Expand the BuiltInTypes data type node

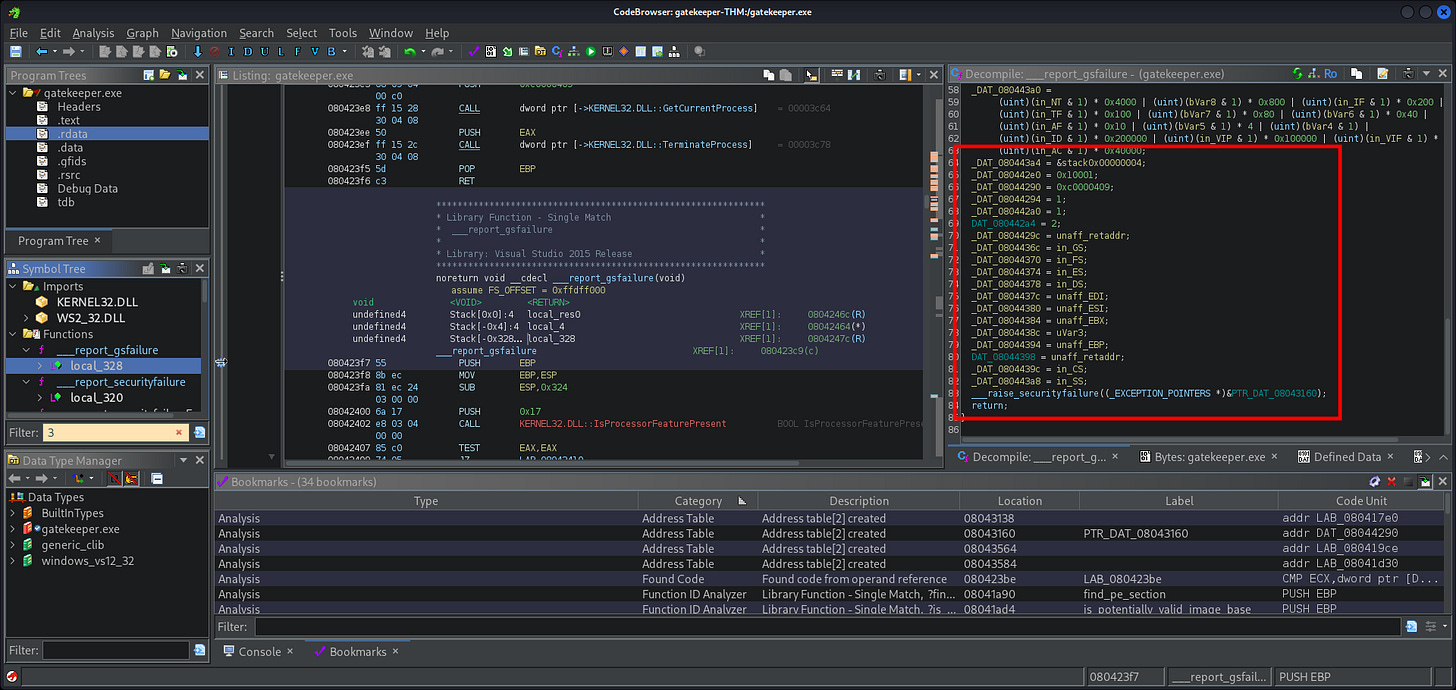[13, 513]
